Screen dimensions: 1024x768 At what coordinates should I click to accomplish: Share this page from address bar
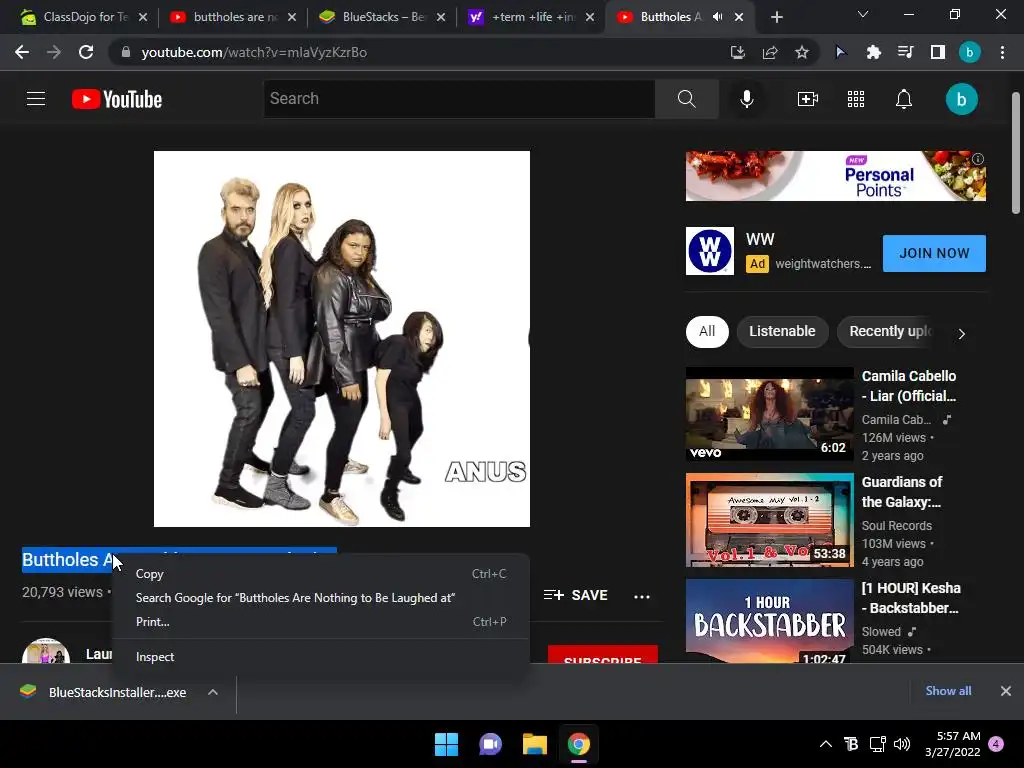770,52
